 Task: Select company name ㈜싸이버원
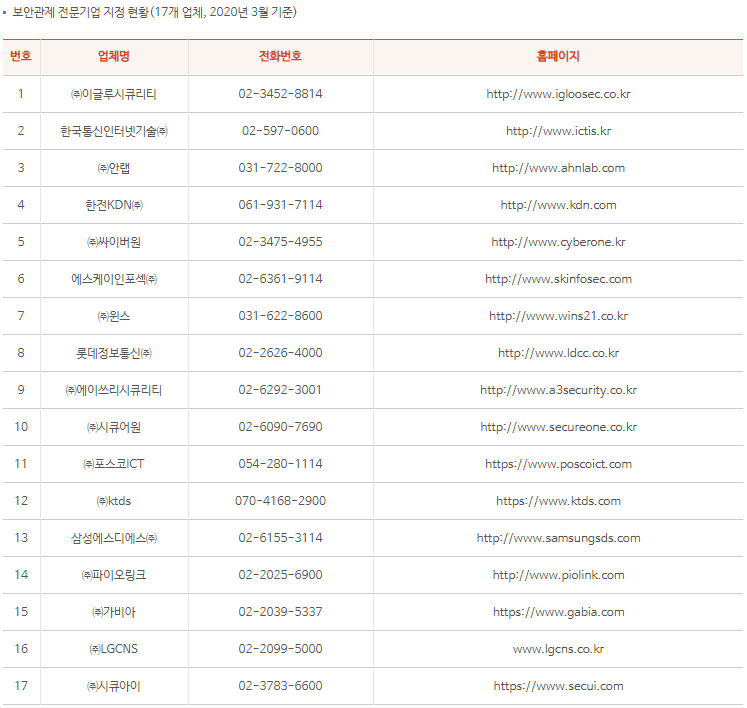113,242
